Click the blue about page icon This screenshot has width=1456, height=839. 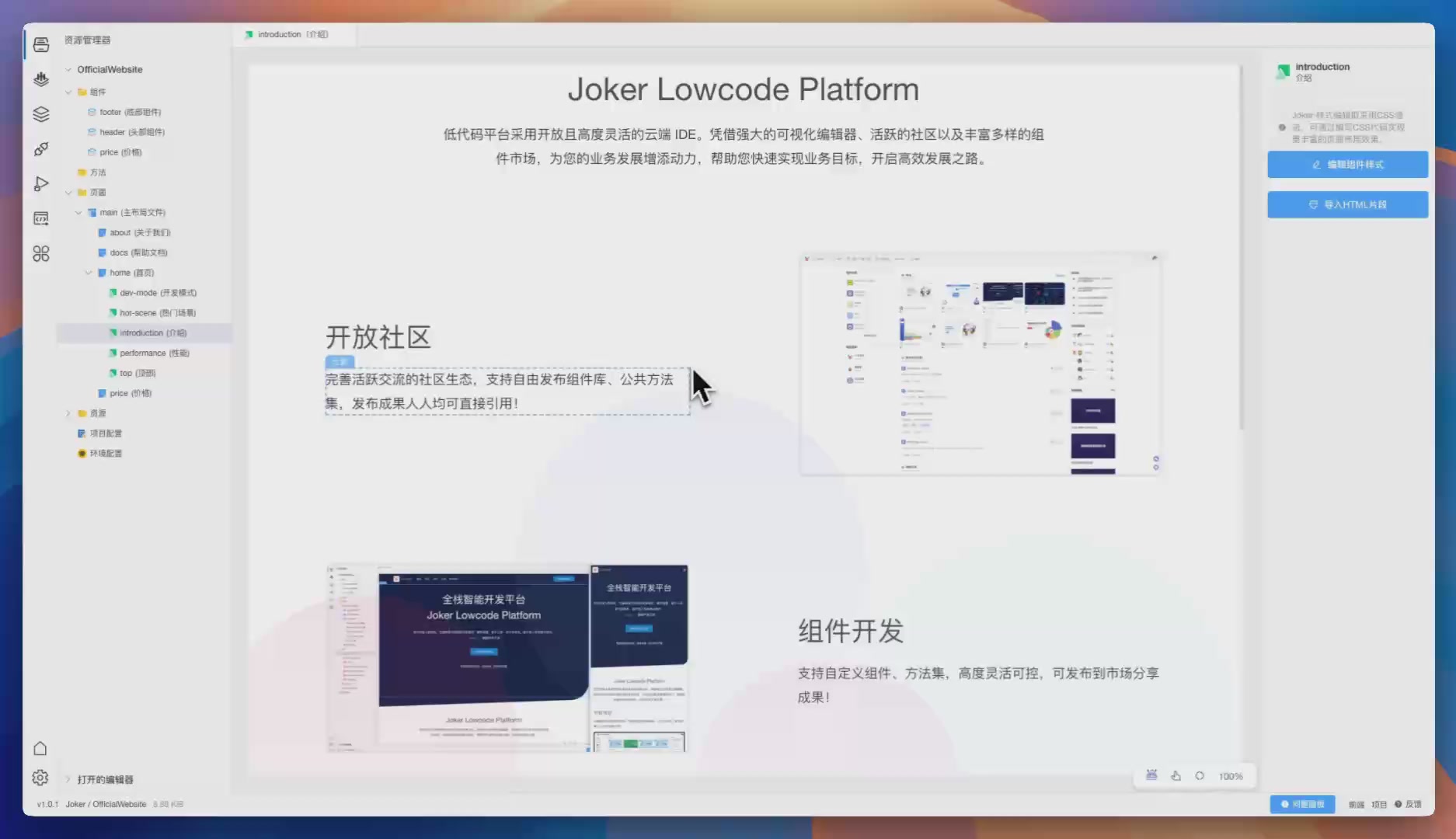pyautogui.click(x=102, y=232)
